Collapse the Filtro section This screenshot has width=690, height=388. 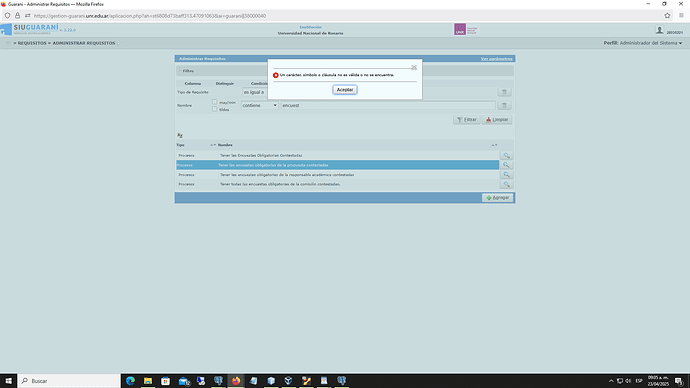[x=186, y=71]
